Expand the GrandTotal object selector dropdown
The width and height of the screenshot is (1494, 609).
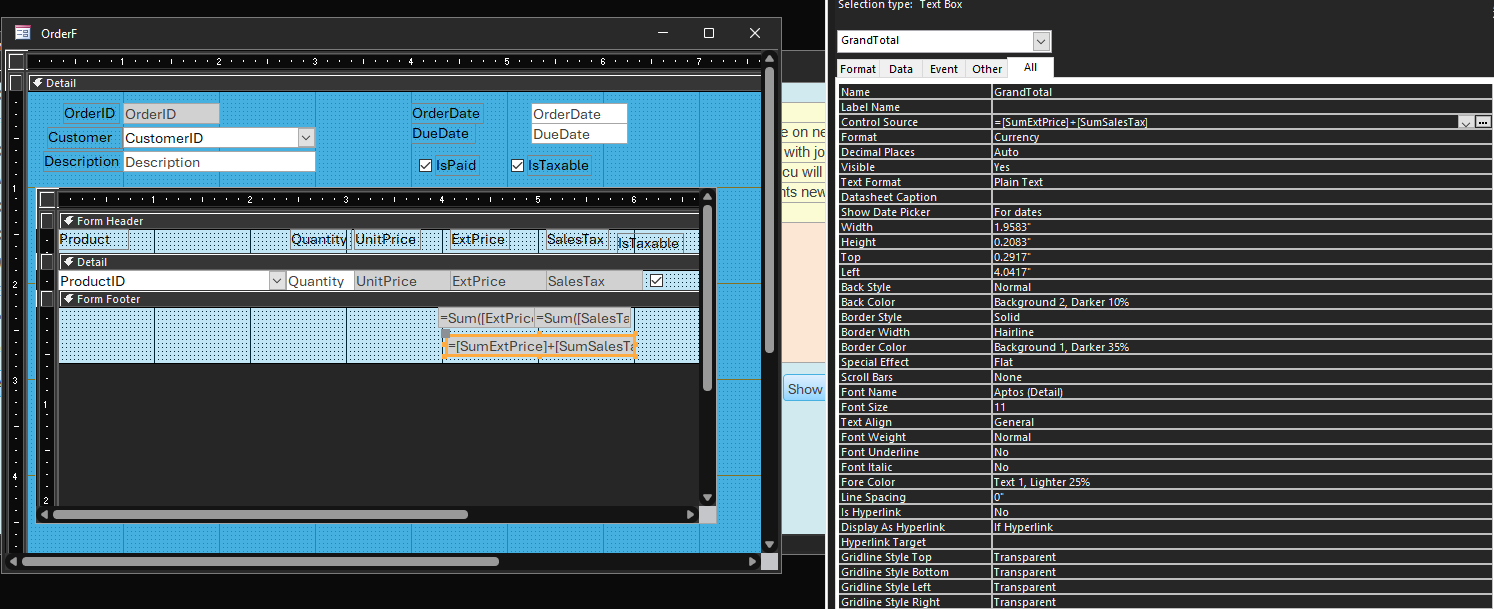point(1041,41)
